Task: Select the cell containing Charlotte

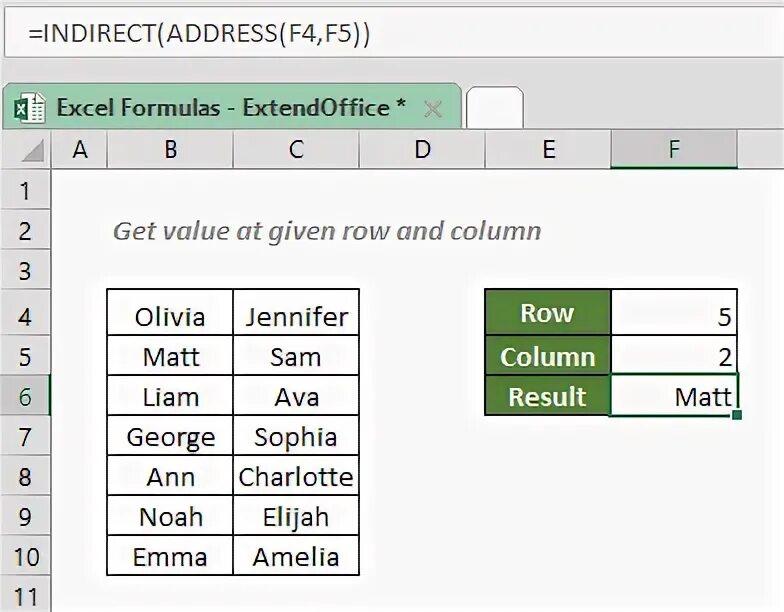Action: (x=296, y=477)
